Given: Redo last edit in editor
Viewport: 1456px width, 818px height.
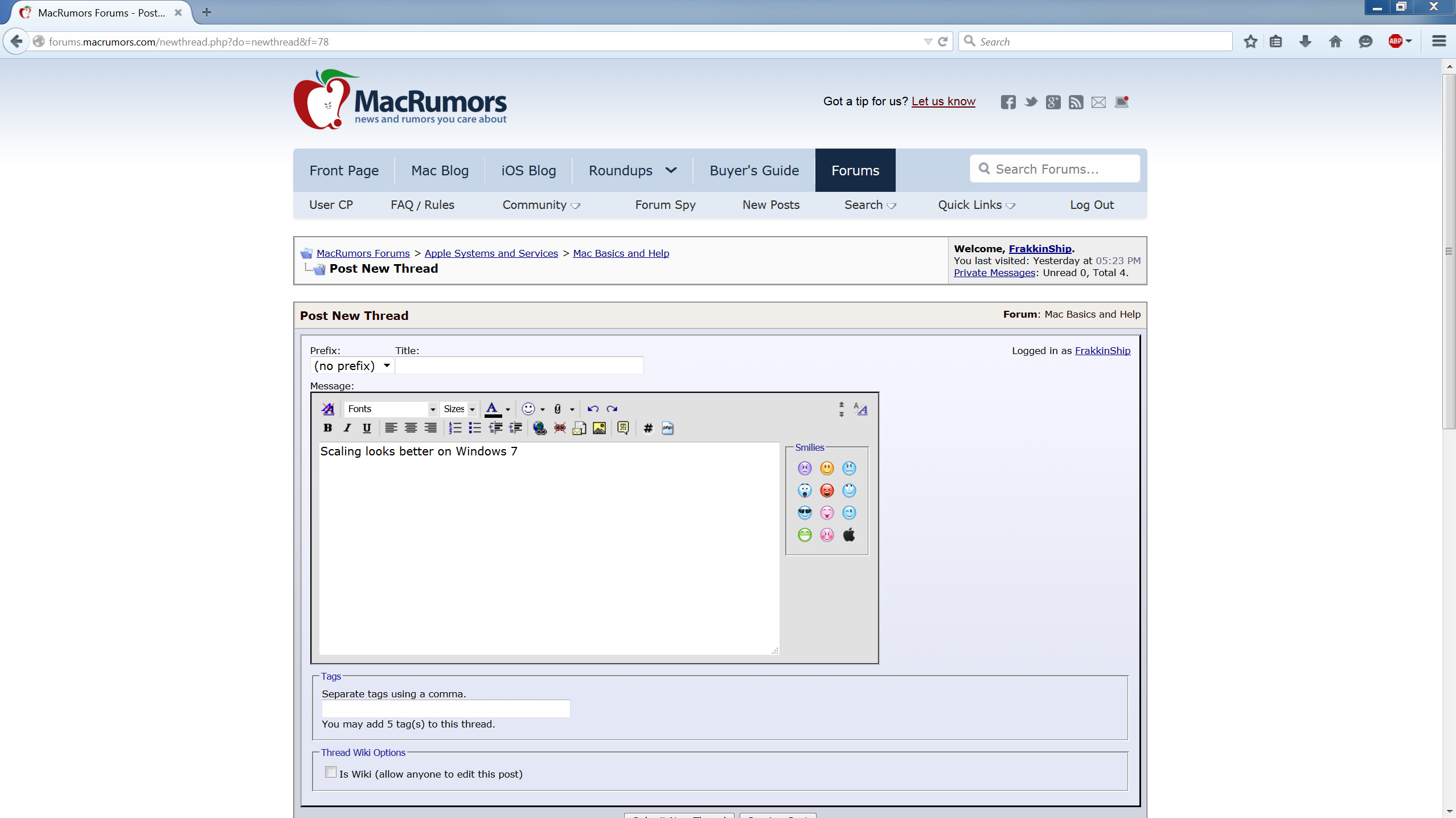Looking at the screenshot, I should click(x=612, y=409).
